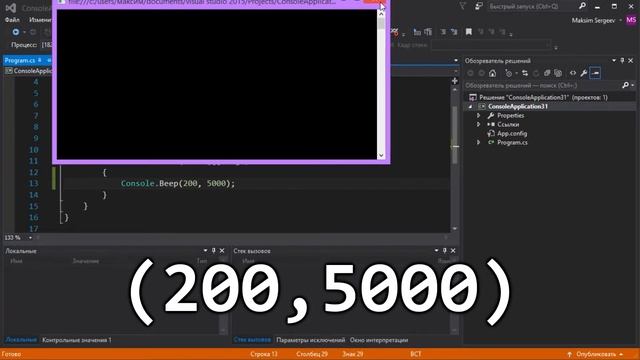Screen dimensions: 640x360
Task: Click the increase indent toolbar icon
Action: pos(428,32)
